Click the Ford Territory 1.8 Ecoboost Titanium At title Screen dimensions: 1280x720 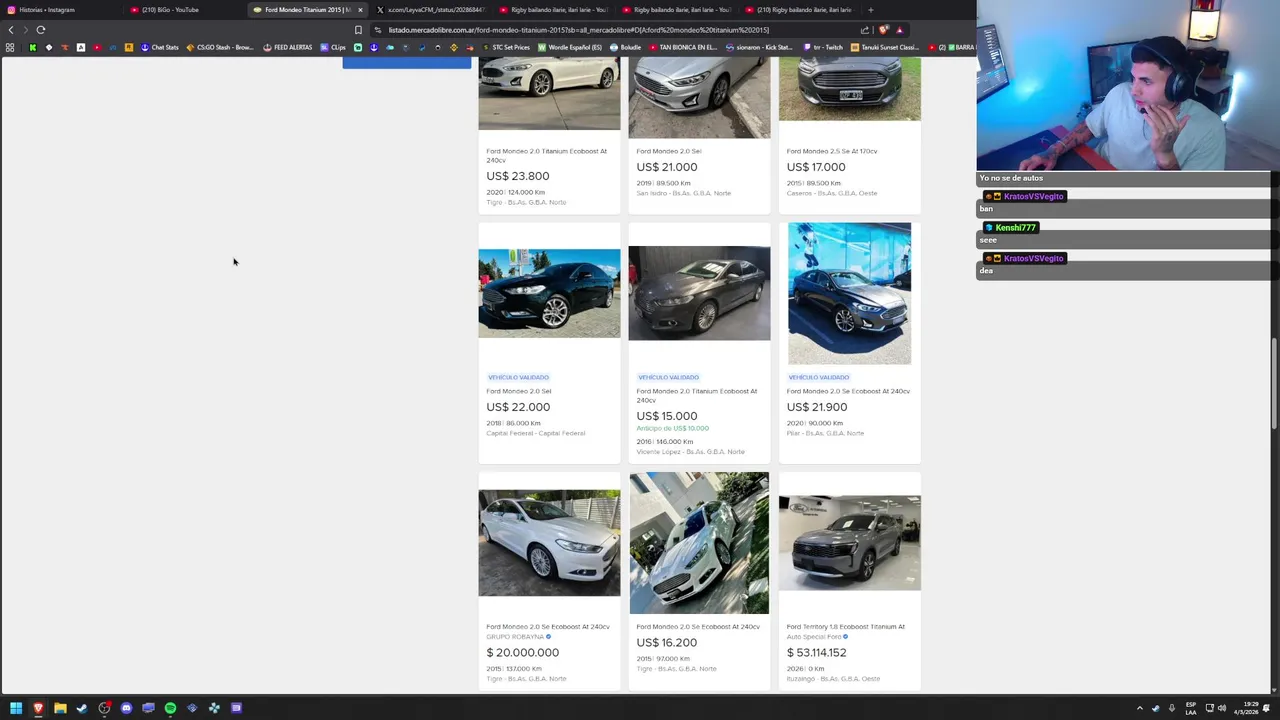(845, 627)
